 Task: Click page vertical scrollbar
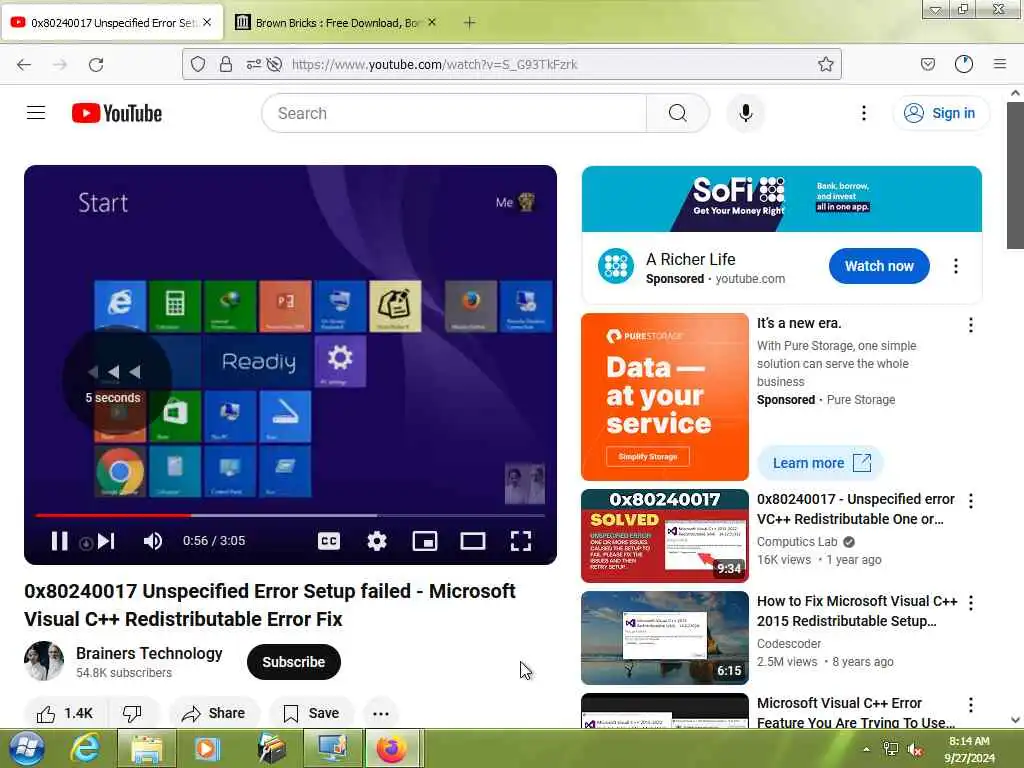click(x=1015, y=176)
